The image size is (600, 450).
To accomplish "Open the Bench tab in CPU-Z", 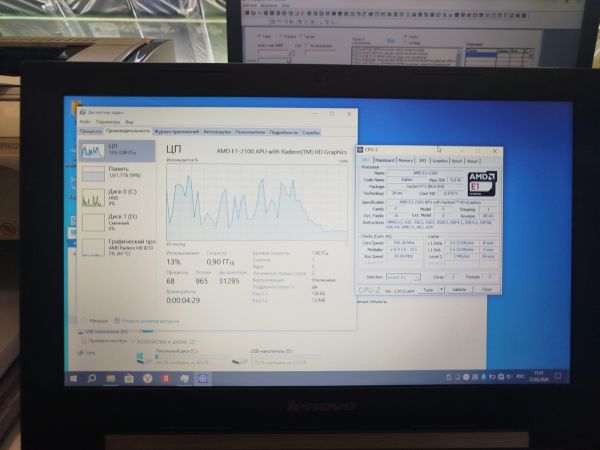I will coord(457,161).
